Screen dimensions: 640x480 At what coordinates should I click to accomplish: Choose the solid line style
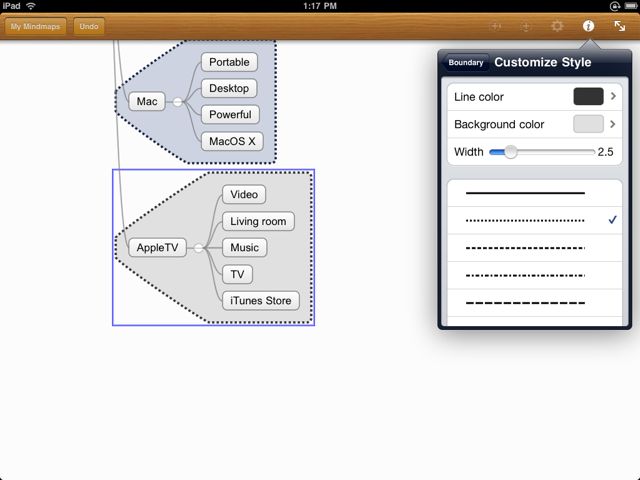pos(535,193)
